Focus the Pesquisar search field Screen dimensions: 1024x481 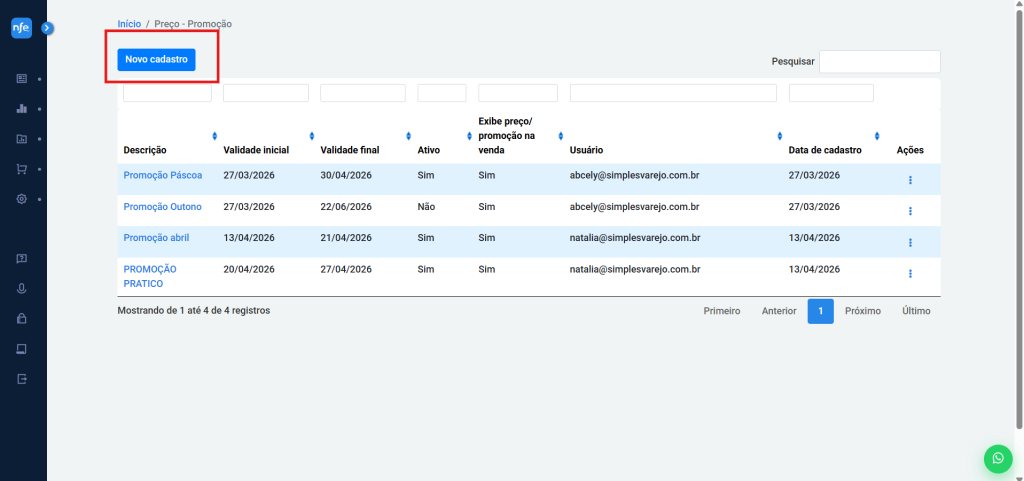(x=879, y=62)
